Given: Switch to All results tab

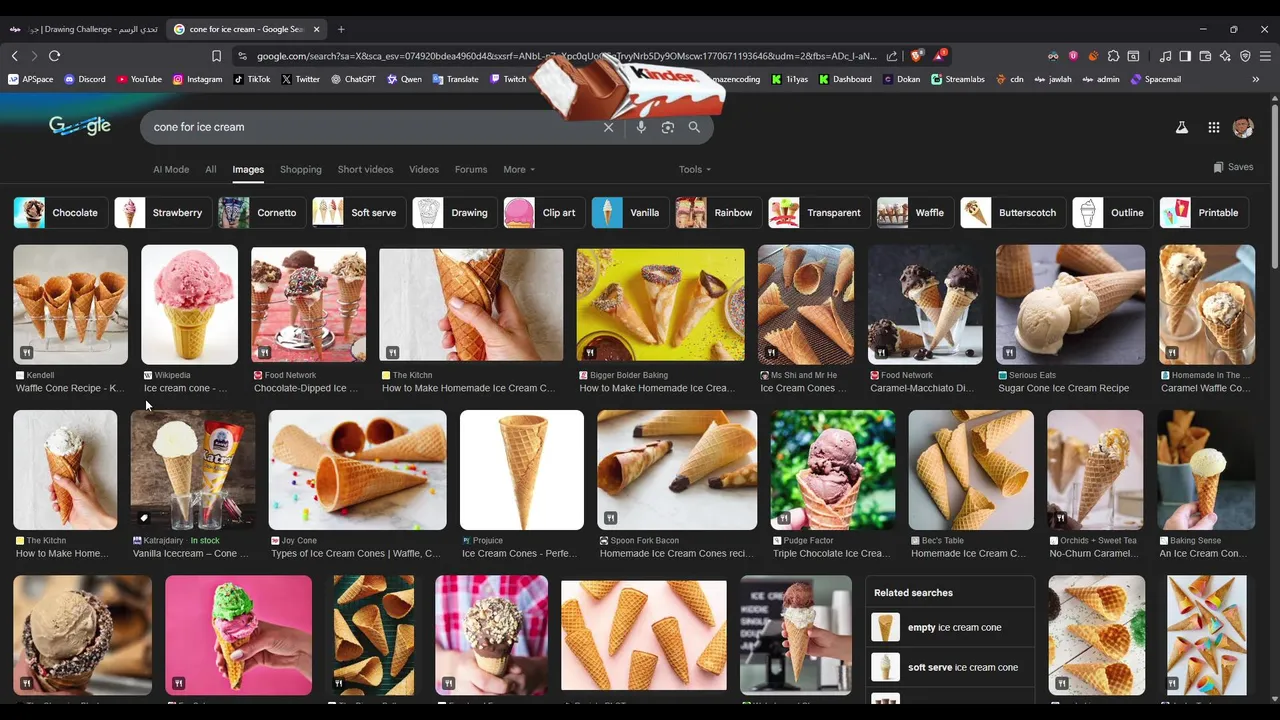Looking at the screenshot, I should pyautogui.click(x=211, y=169).
